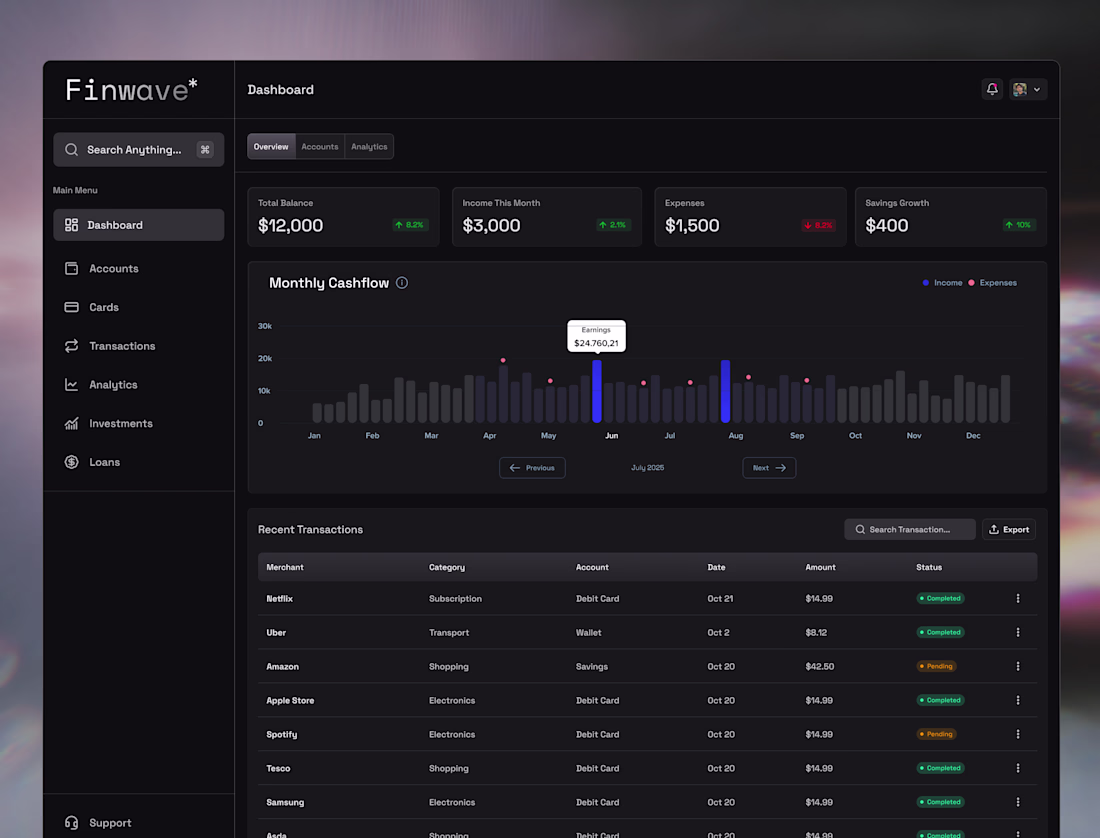Viewport: 1100px width, 838px height.
Task: Click the $42.50 amount cell
Action: pos(819,667)
